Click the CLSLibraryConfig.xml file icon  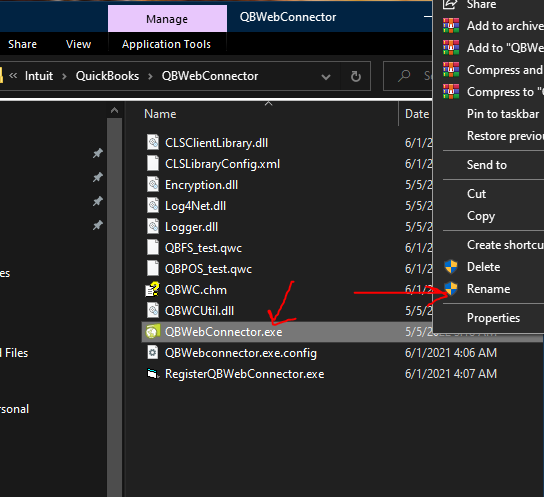153,164
